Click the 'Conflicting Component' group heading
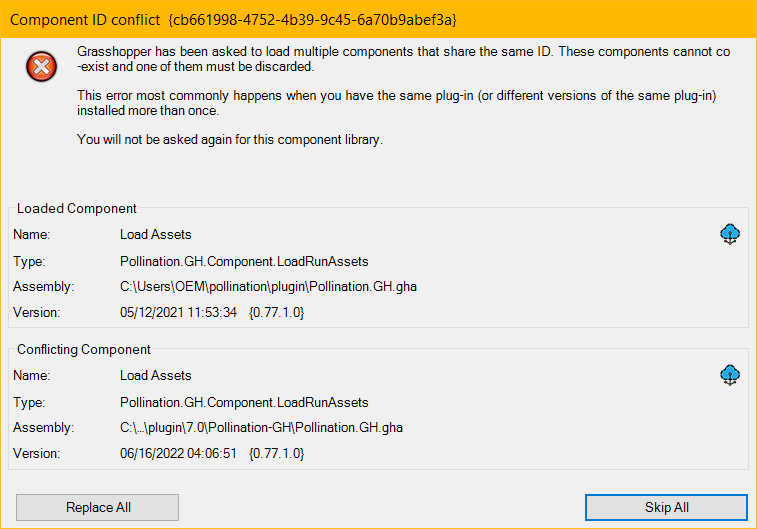Screen dimensions: 757x529 point(84,349)
